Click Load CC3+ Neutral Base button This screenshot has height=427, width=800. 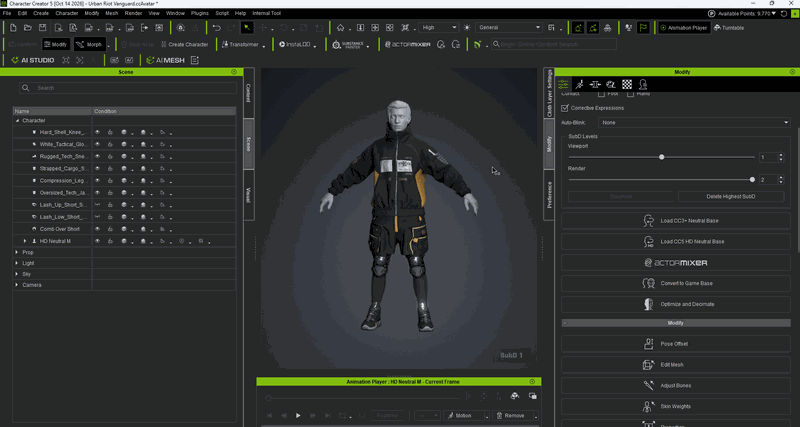coord(676,221)
